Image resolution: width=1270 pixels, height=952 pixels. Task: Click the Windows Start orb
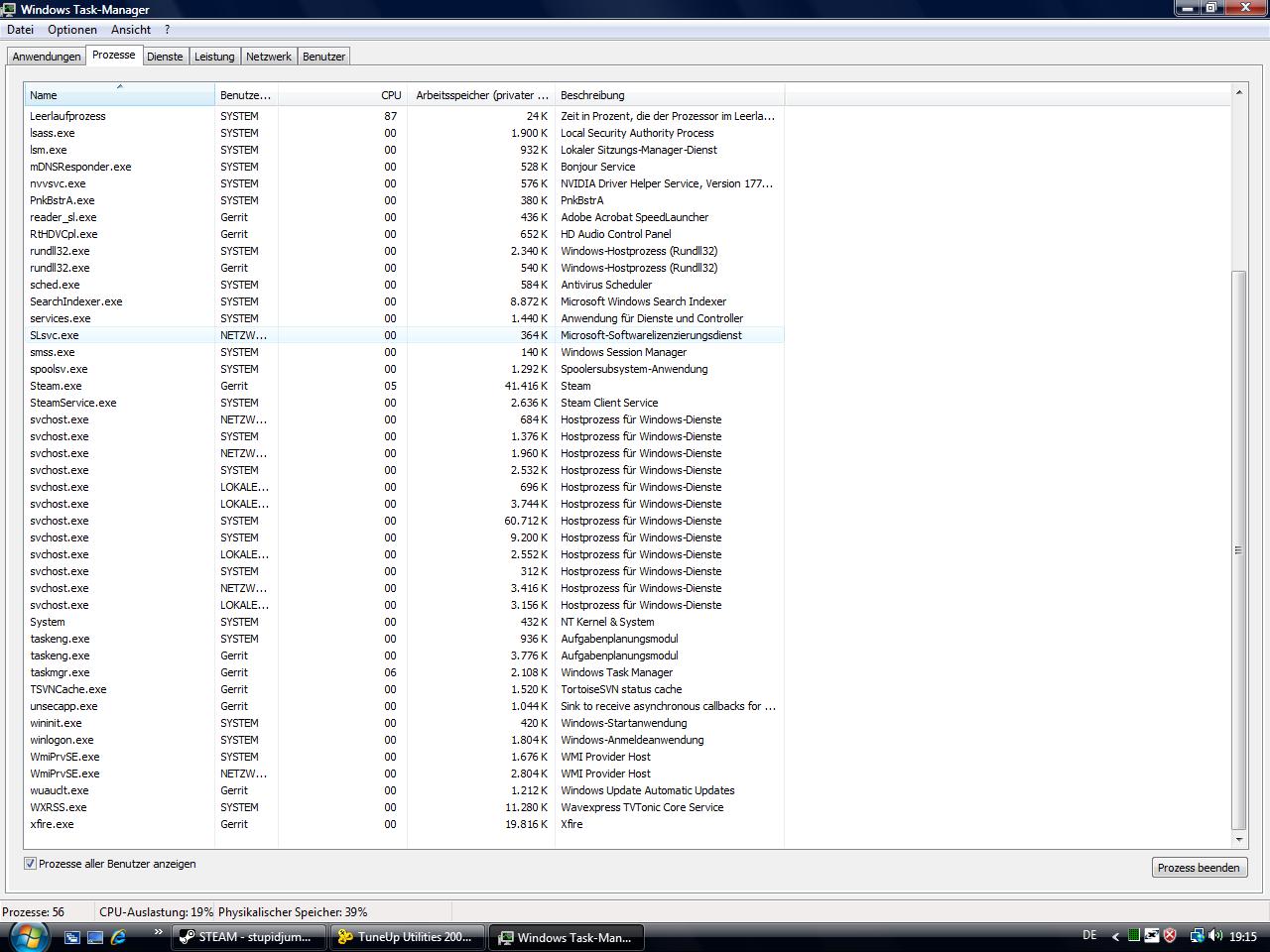point(27,935)
